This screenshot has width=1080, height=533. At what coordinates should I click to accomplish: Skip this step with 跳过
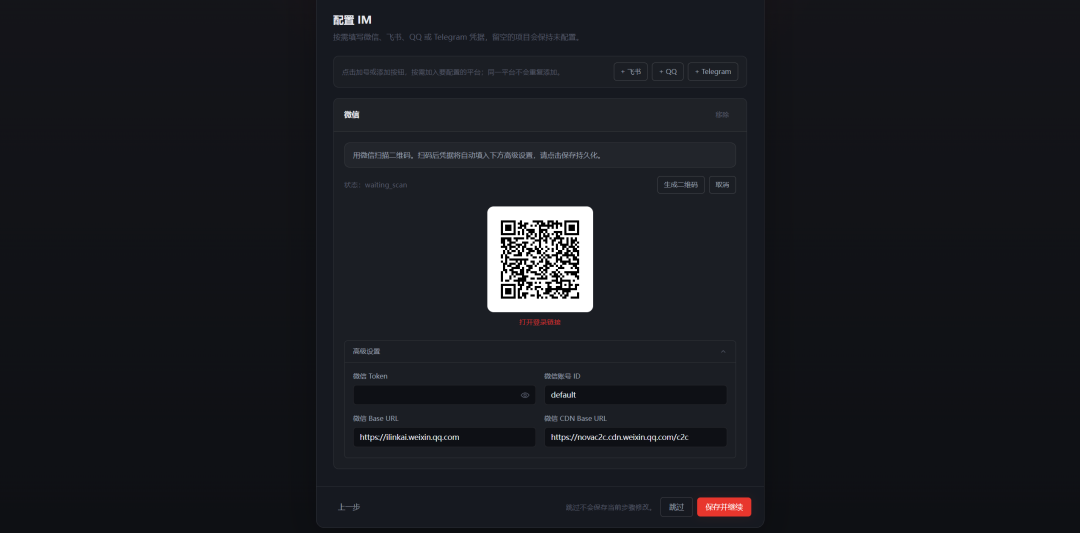pyautogui.click(x=676, y=507)
